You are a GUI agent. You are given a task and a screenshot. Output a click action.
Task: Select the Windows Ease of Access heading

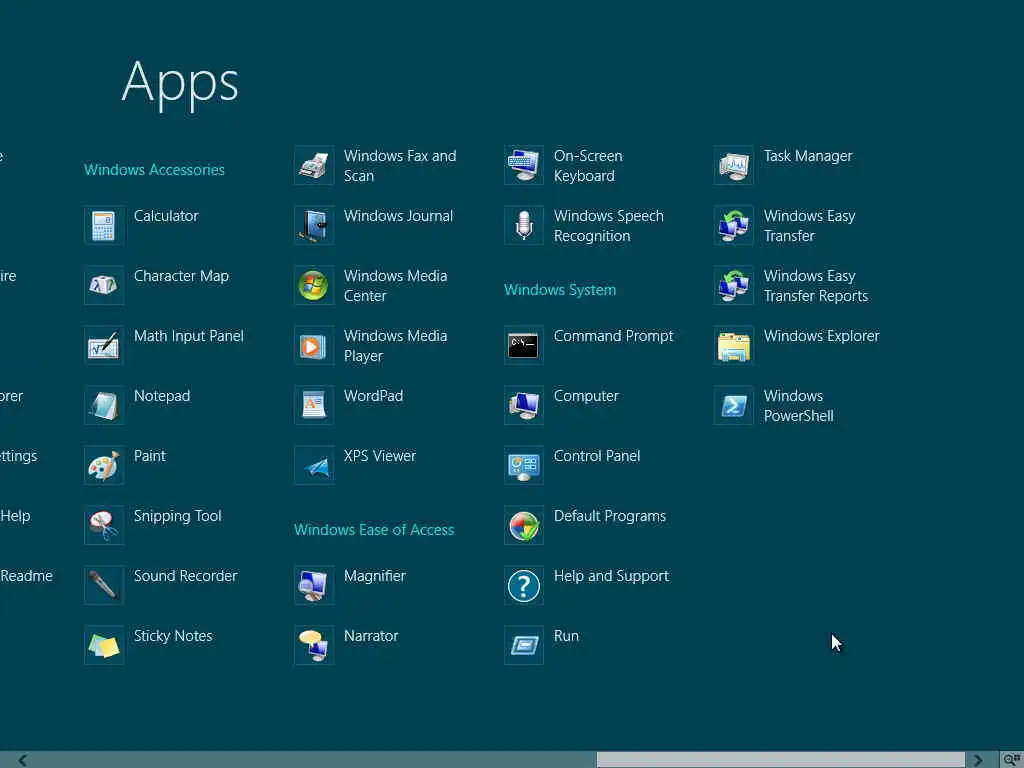[x=374, y=530]
